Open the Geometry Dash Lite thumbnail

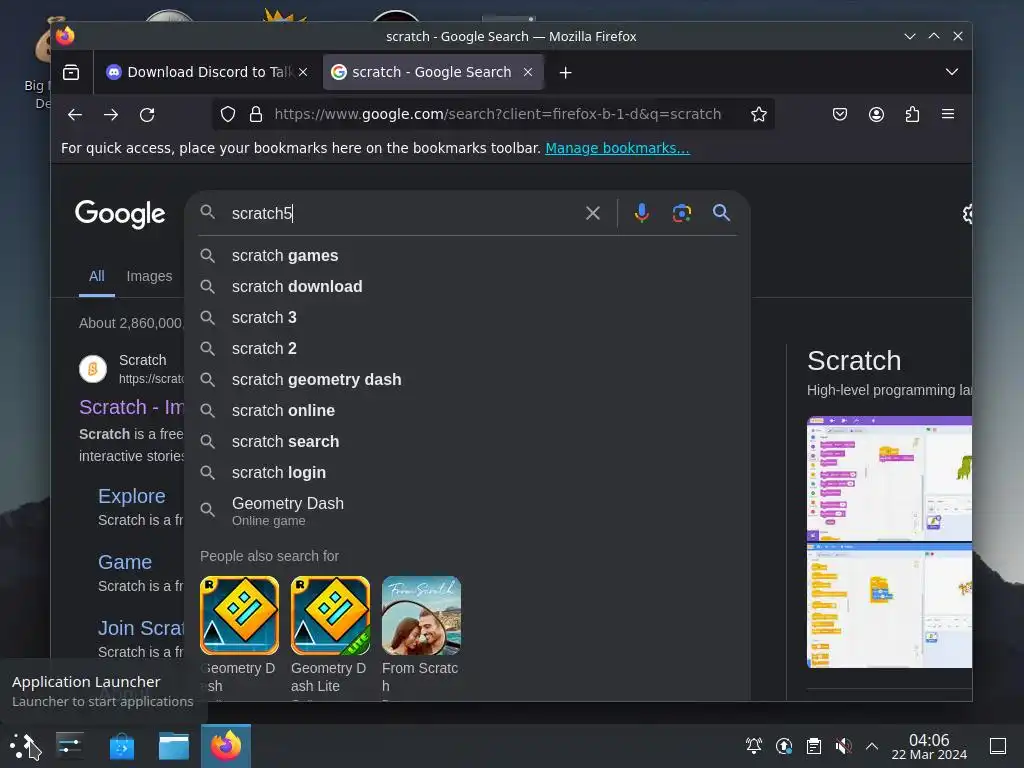330,615
